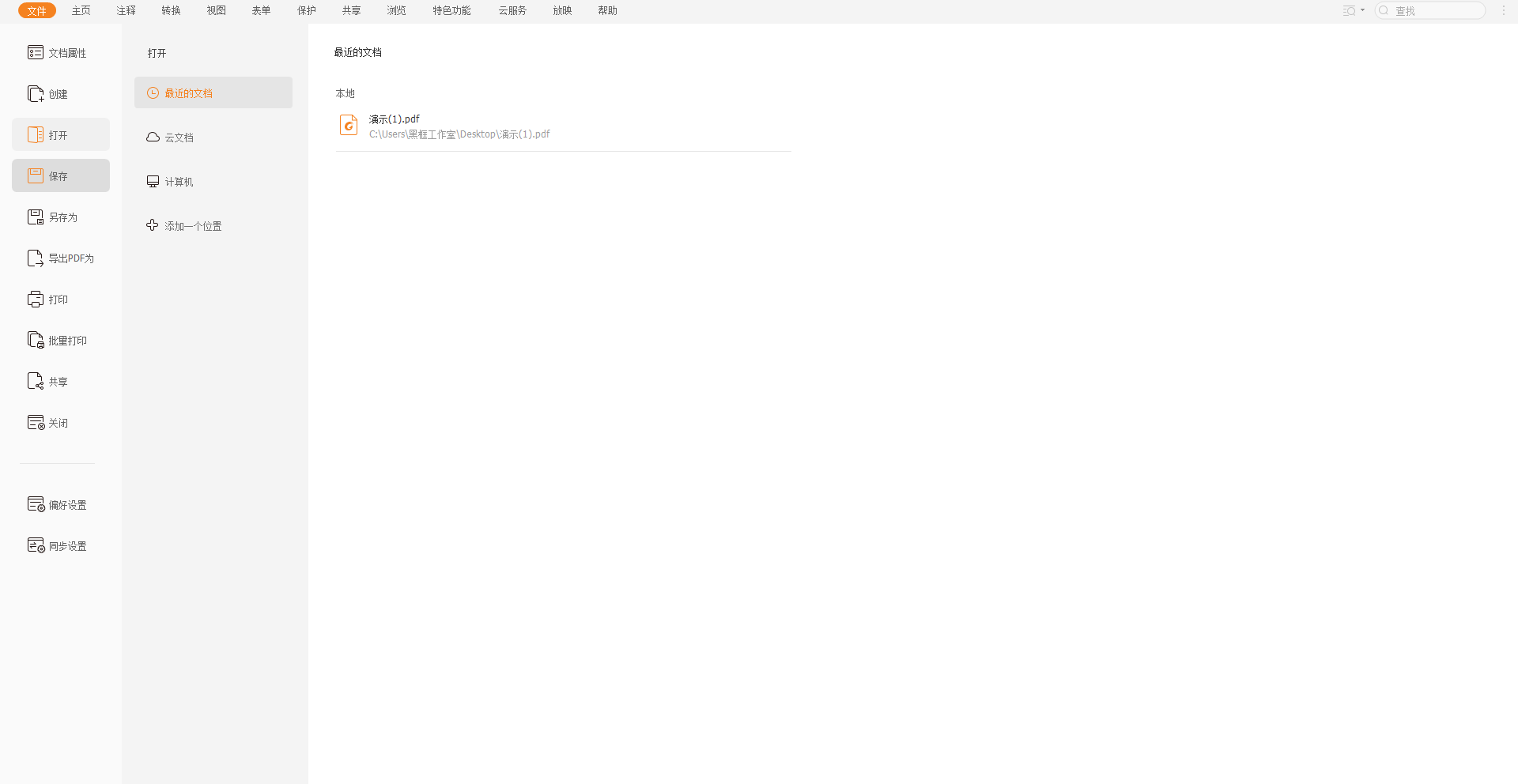Screen dimensions: 1518x784
Task: Click 添加一个位置 add a location
Action: click(x=192, y=226)
